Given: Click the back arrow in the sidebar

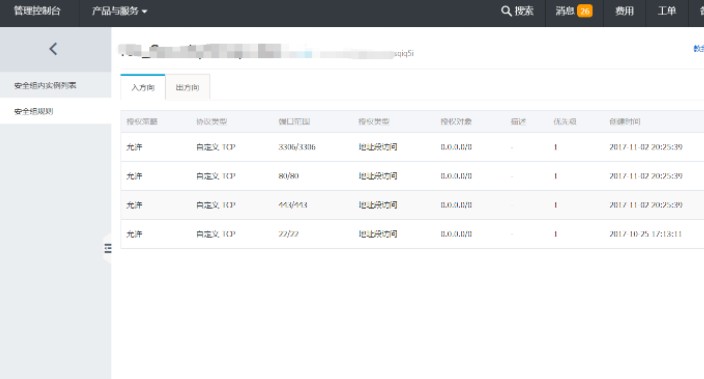Looking at the screenshot, I should pyautogui.click(x=53, y=48).
